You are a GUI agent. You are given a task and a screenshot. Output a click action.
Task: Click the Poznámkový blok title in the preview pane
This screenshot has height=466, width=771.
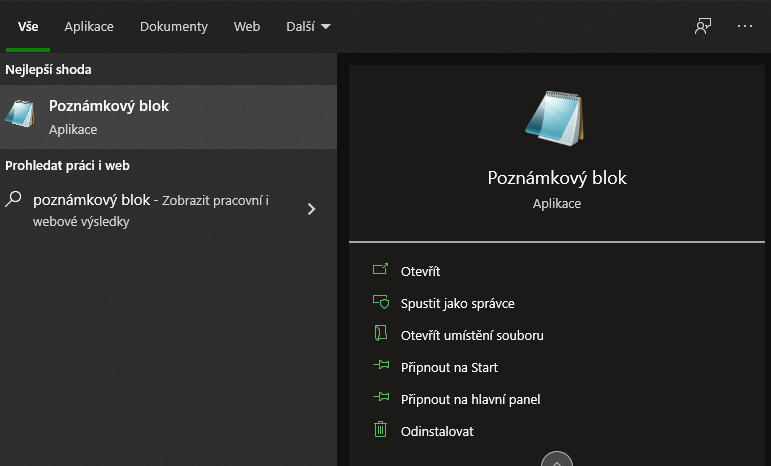coord(557,178)
